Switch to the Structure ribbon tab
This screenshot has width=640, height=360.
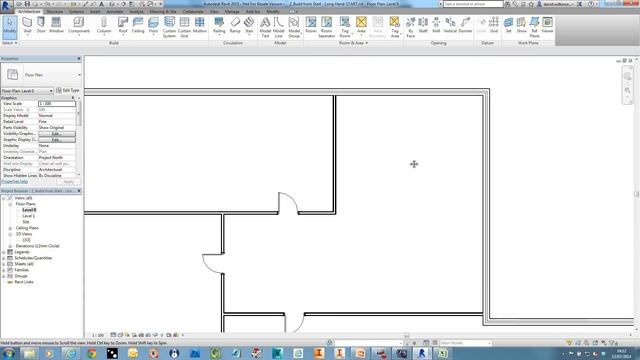[54, 11]
